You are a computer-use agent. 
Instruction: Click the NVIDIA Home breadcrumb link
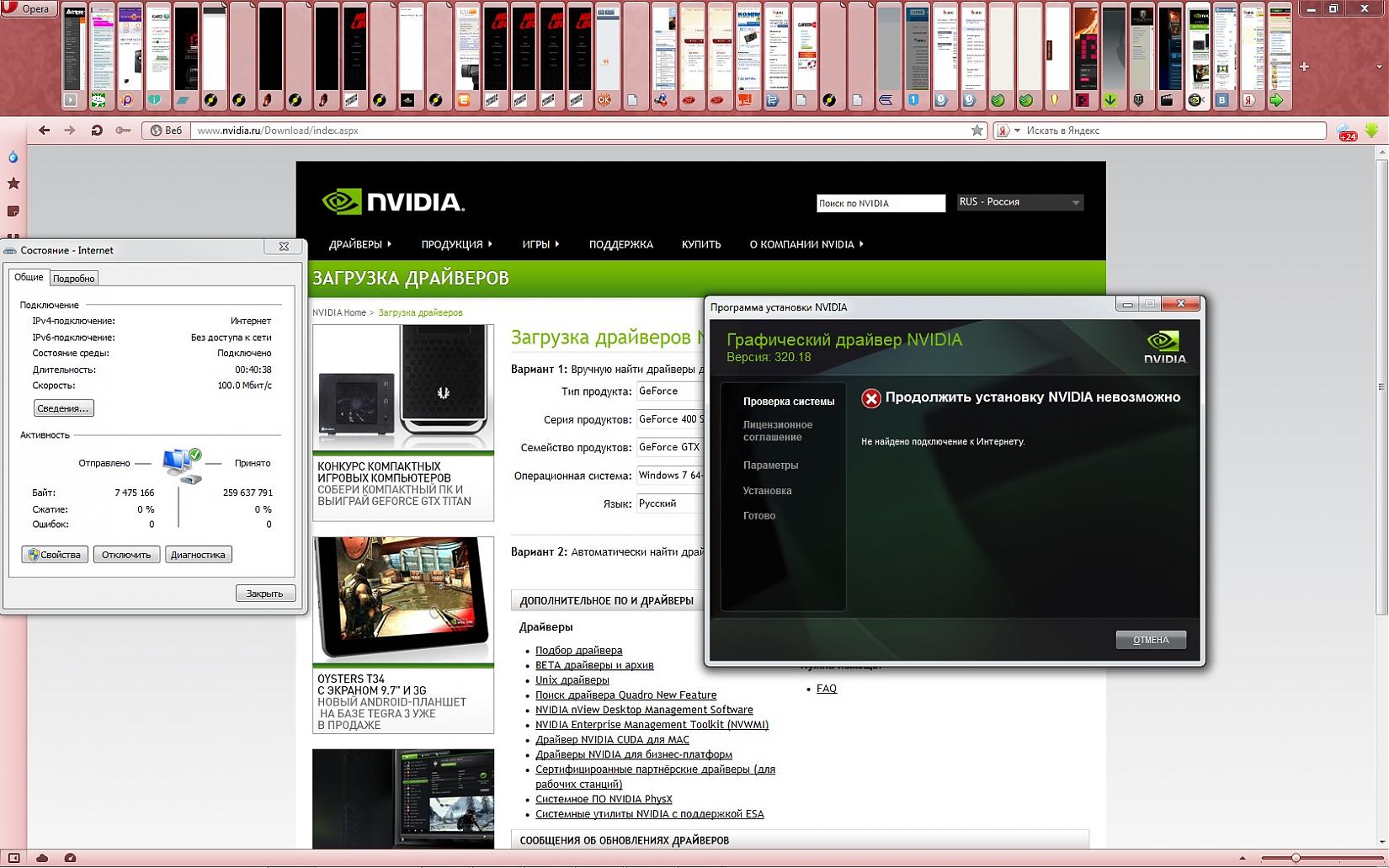[339, 312]
